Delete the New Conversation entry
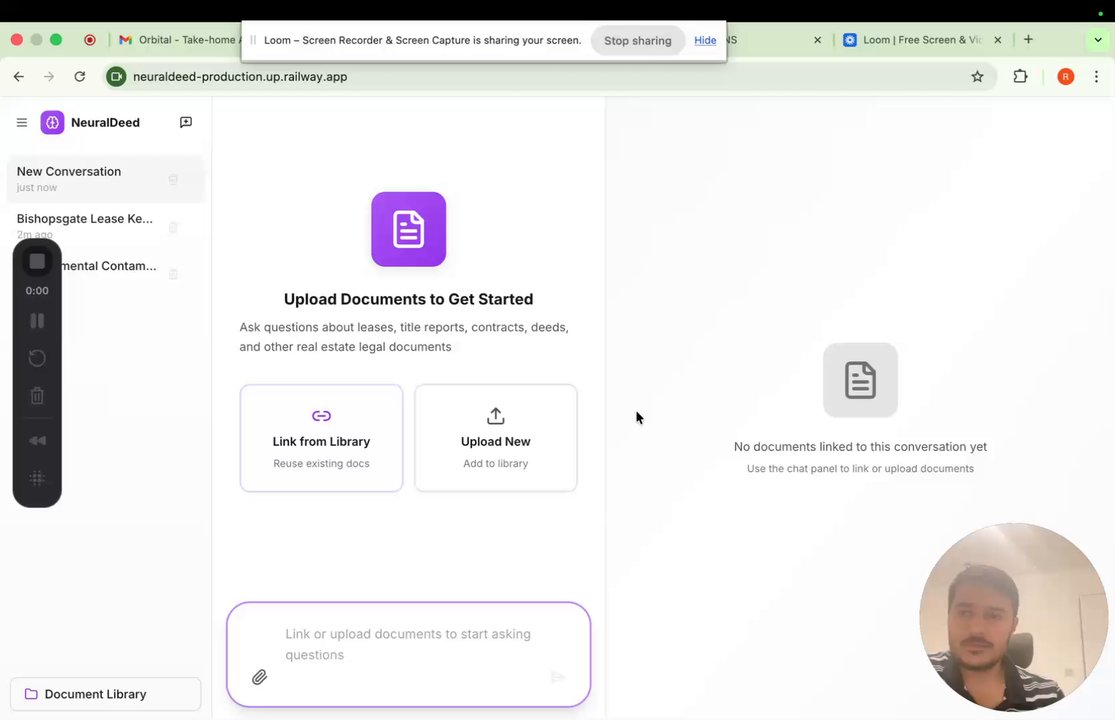This screenshot has width=1115, height=720. pyautogui.click(x=173, y=179)
